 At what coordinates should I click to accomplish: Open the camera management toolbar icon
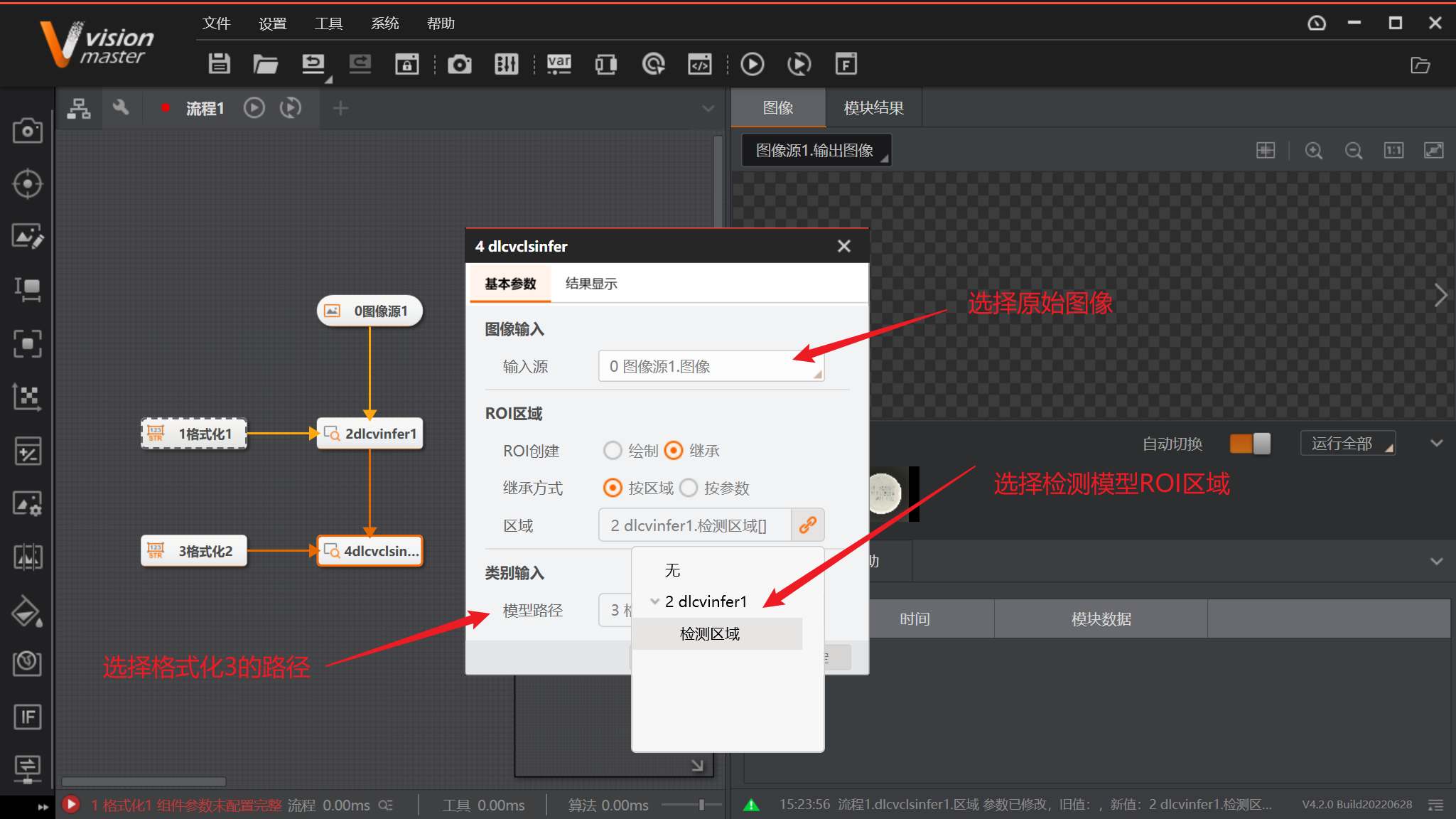459,64
